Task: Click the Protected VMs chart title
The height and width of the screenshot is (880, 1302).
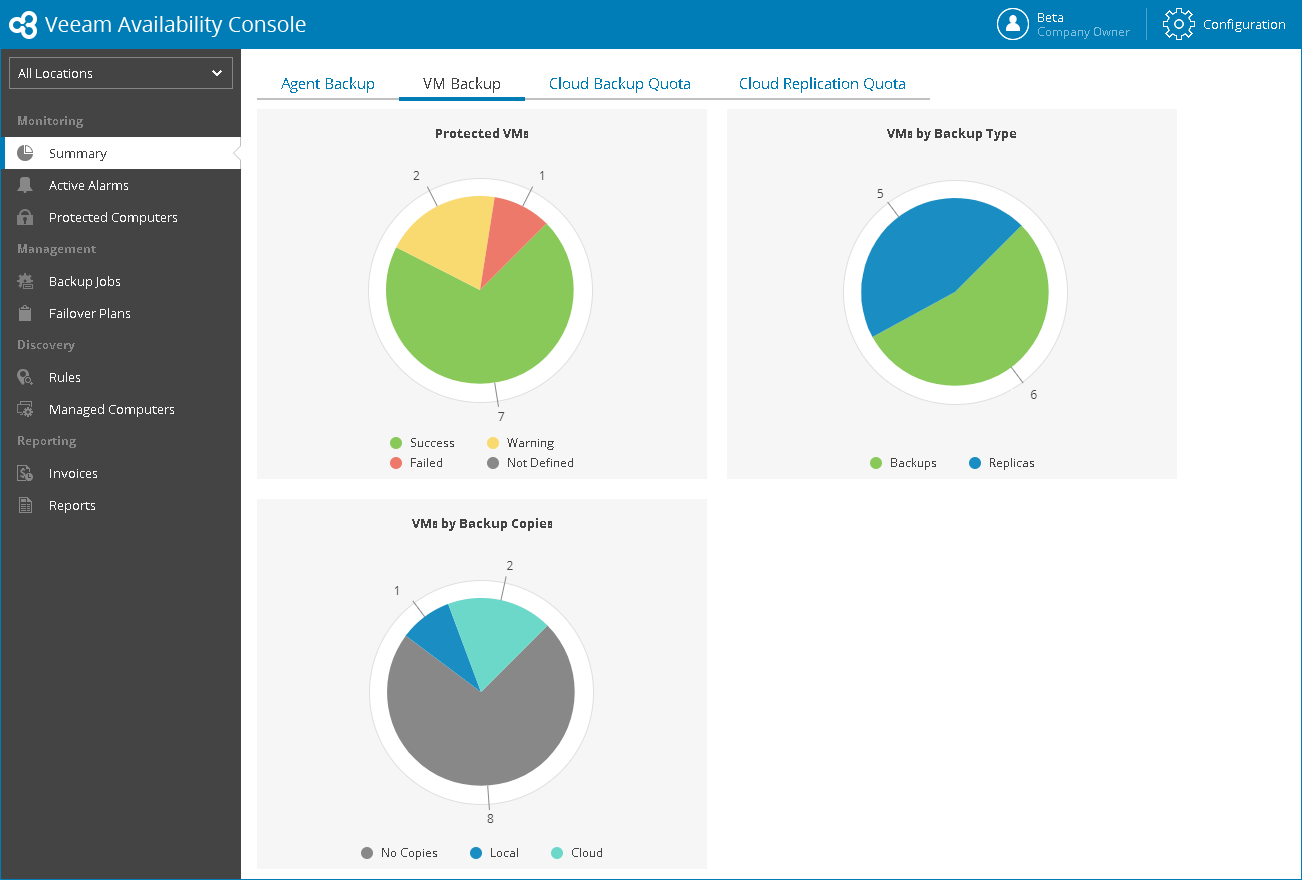Action: tap(482, 133)
